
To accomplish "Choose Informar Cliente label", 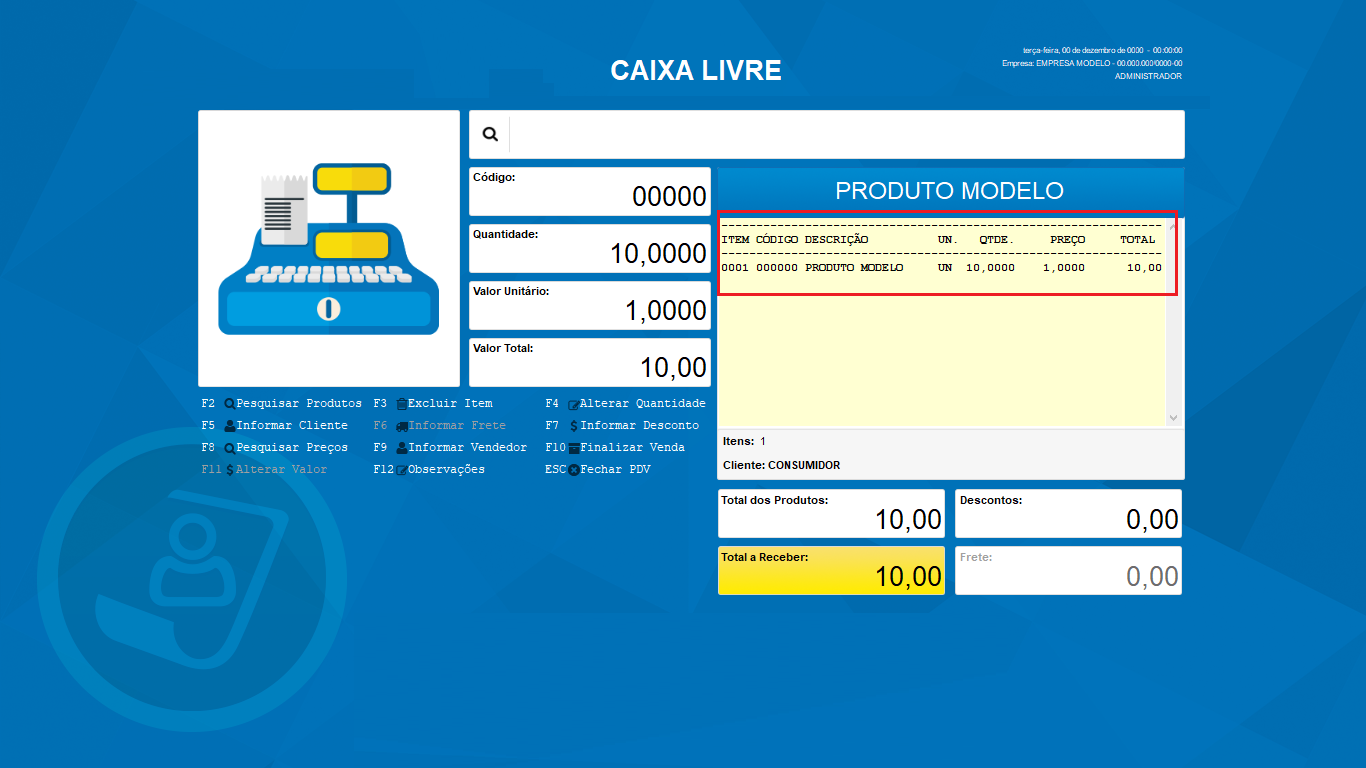I will 292,426.
